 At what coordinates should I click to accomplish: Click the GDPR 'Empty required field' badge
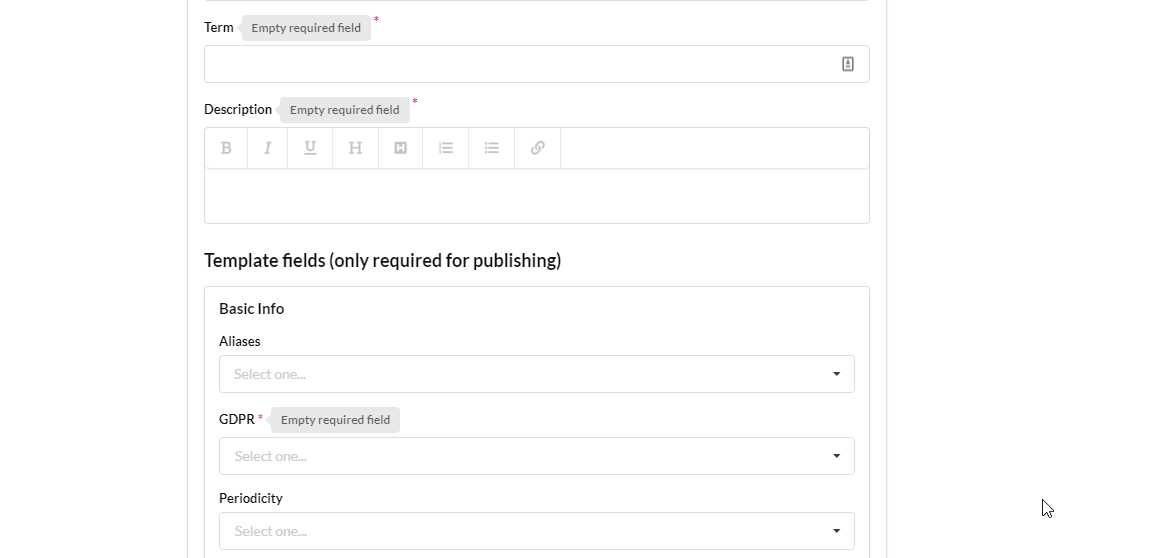[x=335, y=420]
